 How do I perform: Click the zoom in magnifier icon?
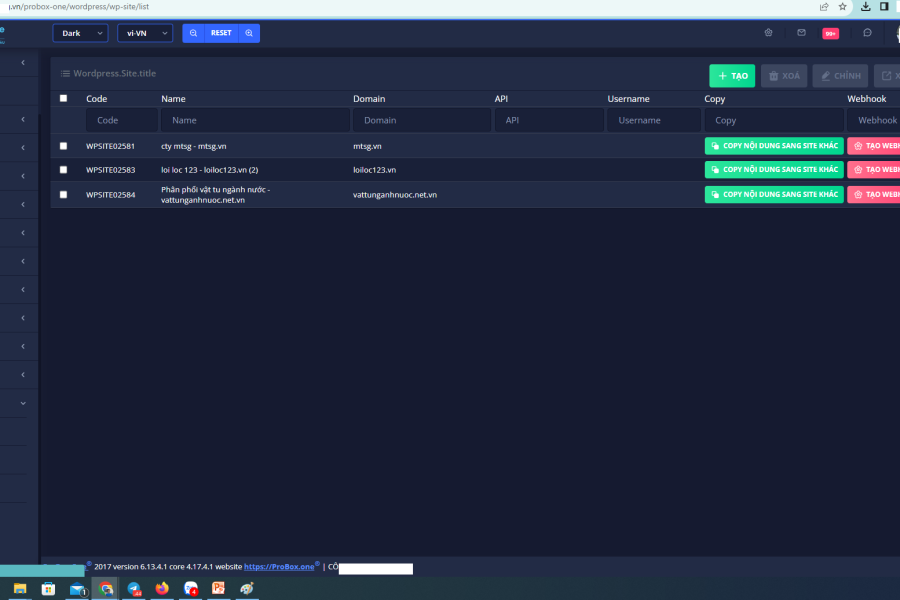pyautogui.click(x=249, y=33)
